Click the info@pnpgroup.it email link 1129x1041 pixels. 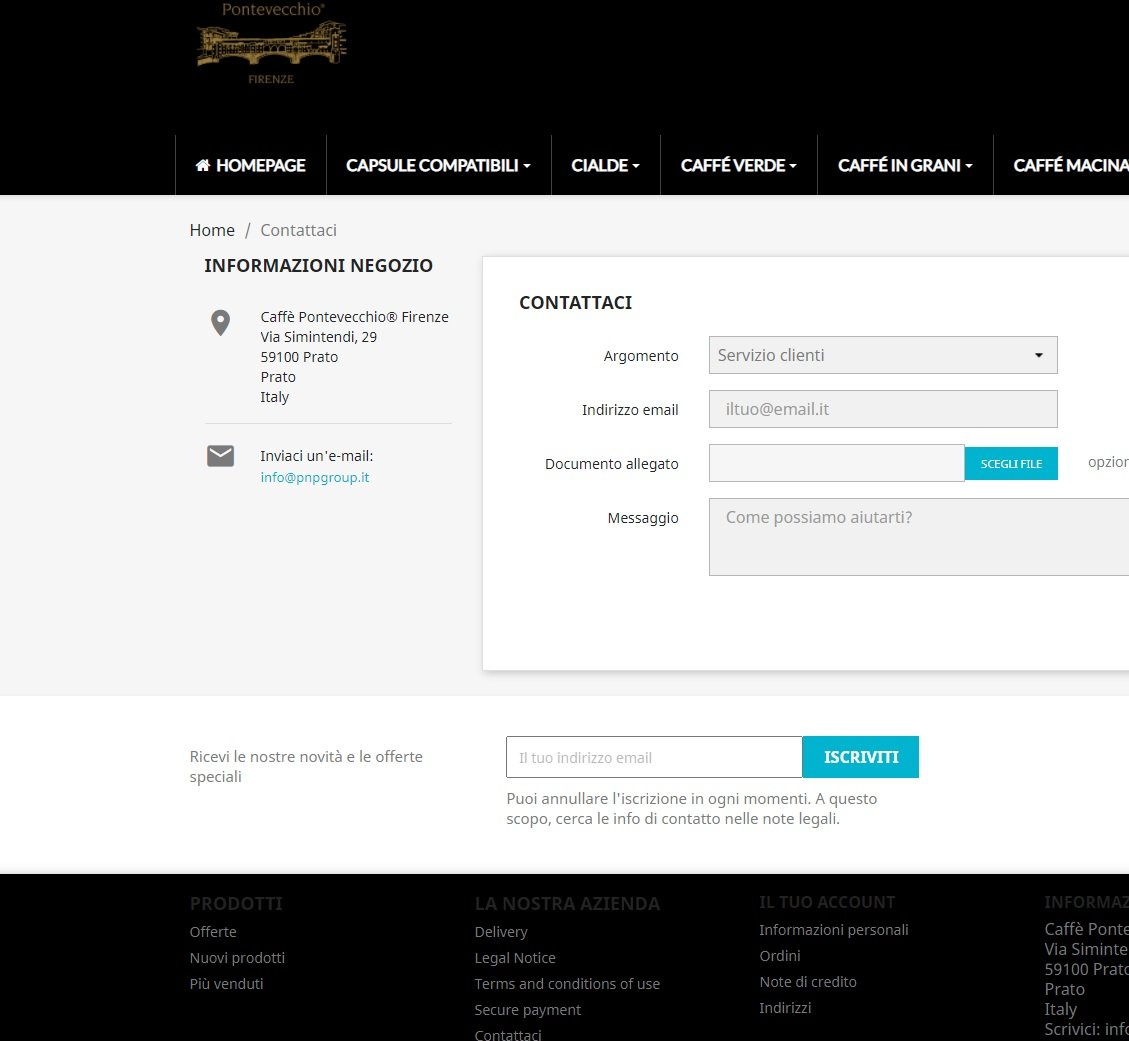pyautogui.click(x=315, y=477)
